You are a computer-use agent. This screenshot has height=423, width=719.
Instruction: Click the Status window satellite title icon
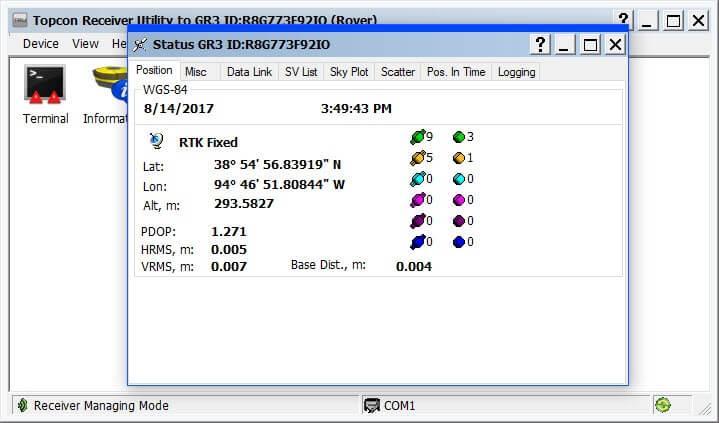[x=140, y=44]
